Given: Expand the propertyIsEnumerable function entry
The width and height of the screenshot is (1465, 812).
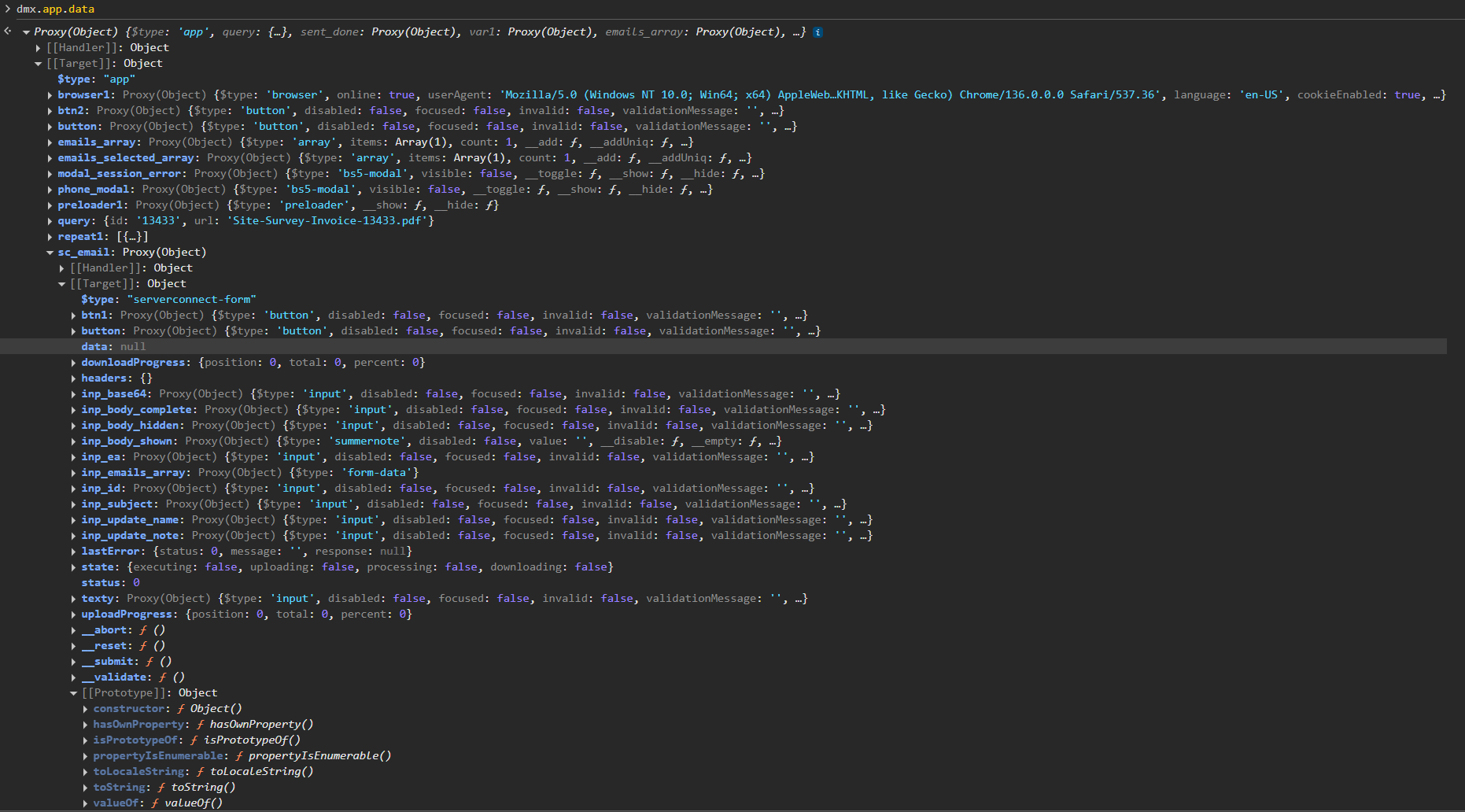Looking at the screenshot, I should (85, 756).
